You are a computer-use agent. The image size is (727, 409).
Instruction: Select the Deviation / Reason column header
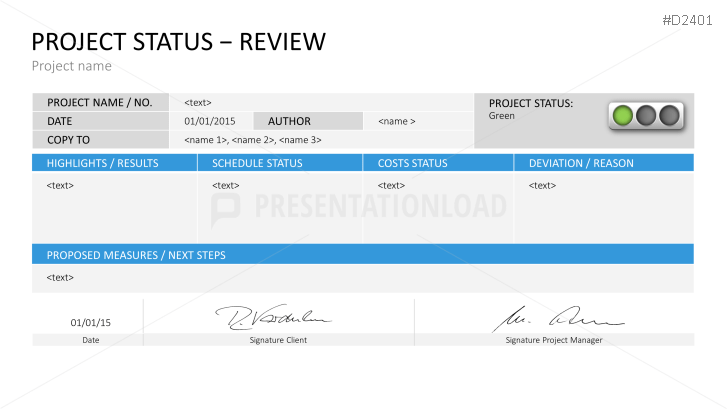581,163
